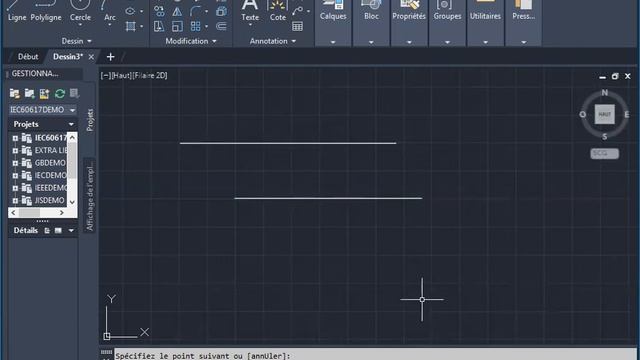
Task: Open the Affichage de l'empl... vertical tab
Action: point(90,195)
